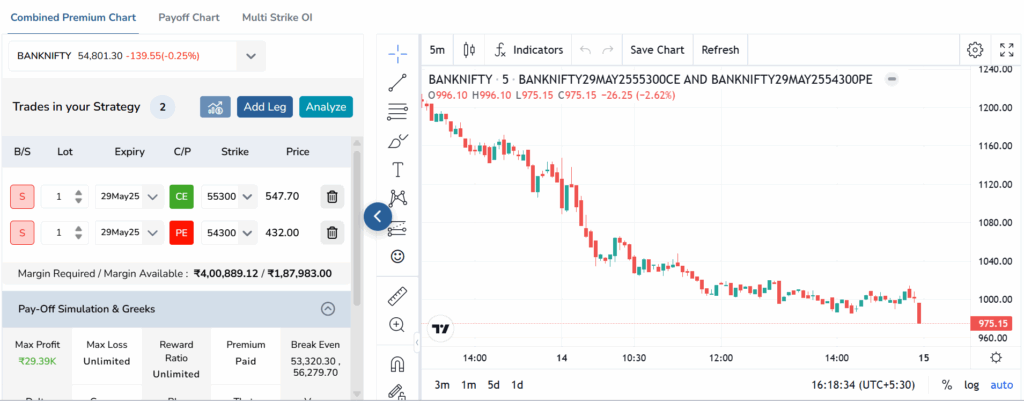This screenshot has height=401, width=1024.
Task: Click the Analyze button
Action: tap(326, 107)
